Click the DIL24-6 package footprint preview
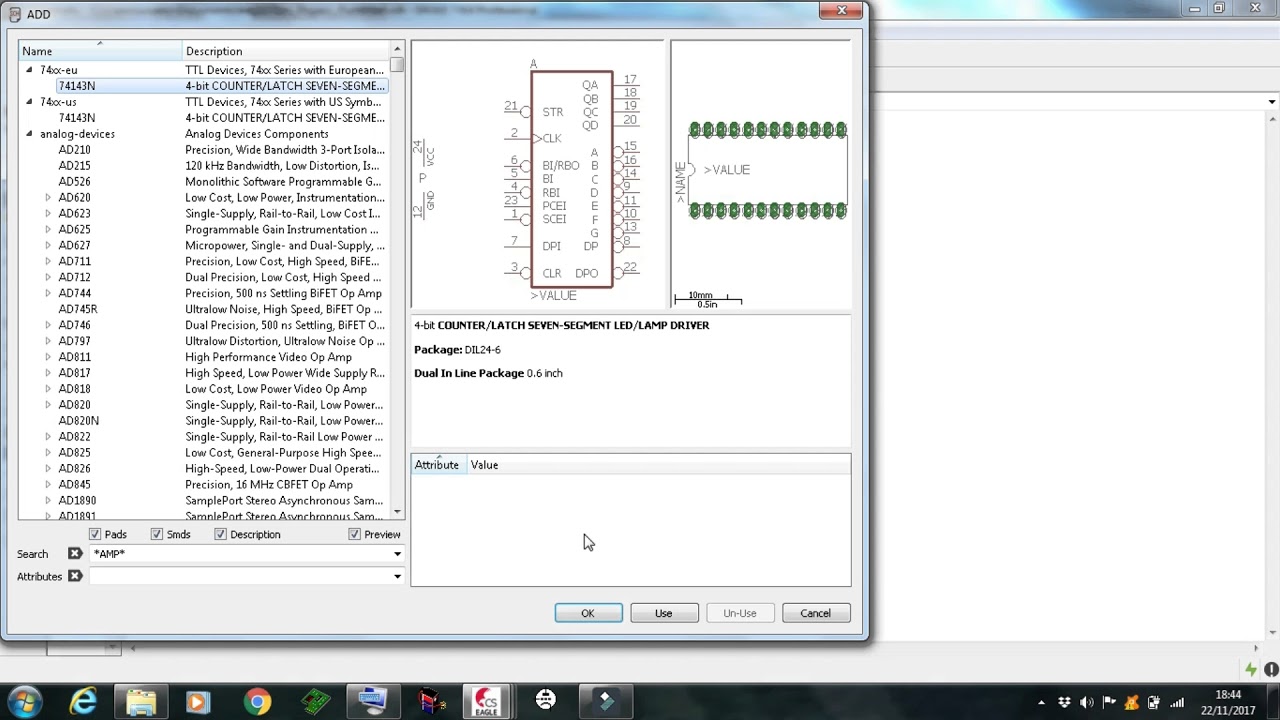The image size is (1280, 720). click(x=761, y=175)
